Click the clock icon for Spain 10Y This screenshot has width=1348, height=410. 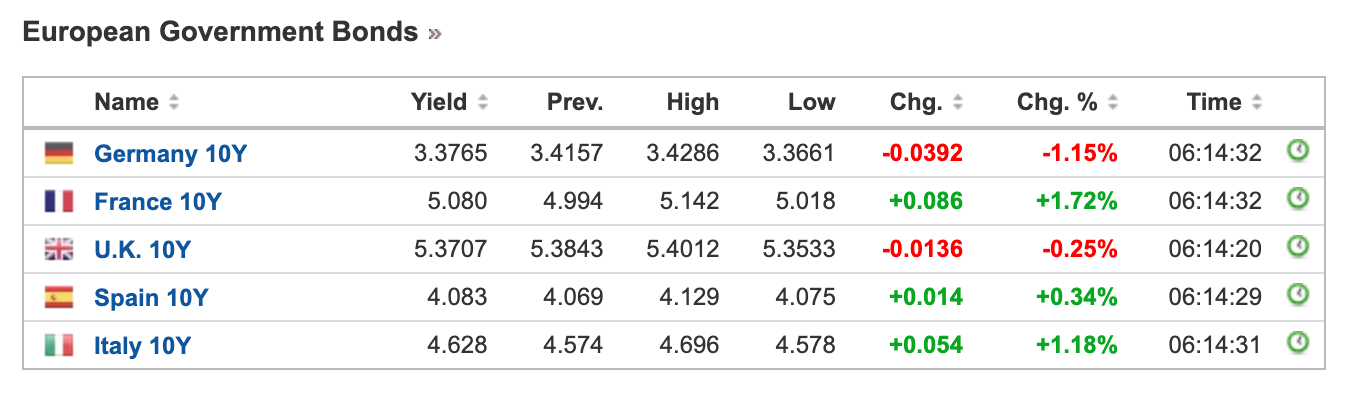(x=1297, y=296)
